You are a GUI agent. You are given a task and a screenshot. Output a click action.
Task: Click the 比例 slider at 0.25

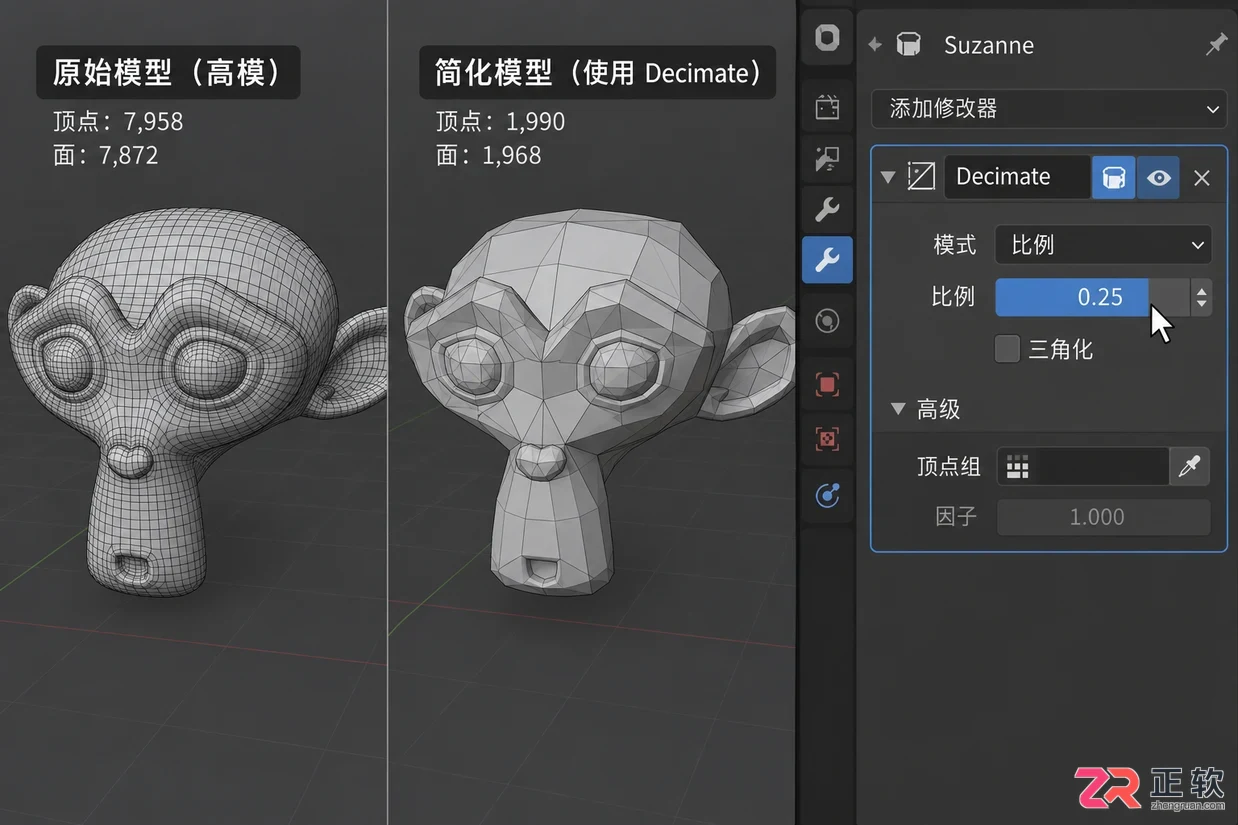[1093, 297]
